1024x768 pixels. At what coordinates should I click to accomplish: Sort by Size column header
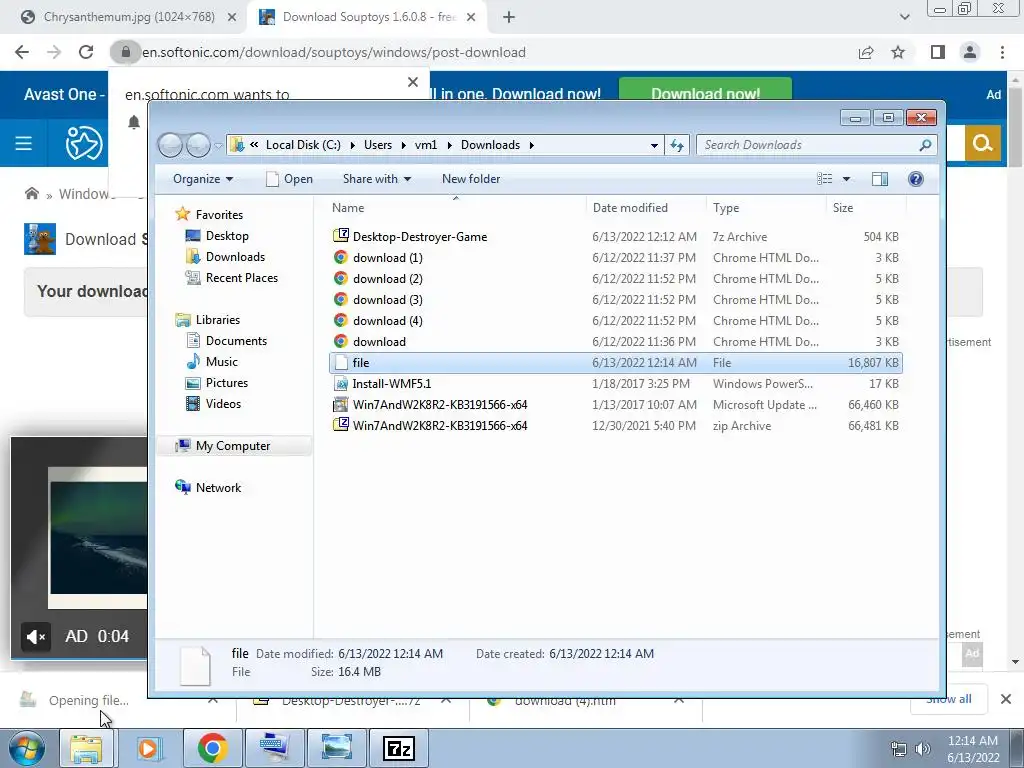coord(843,208)
